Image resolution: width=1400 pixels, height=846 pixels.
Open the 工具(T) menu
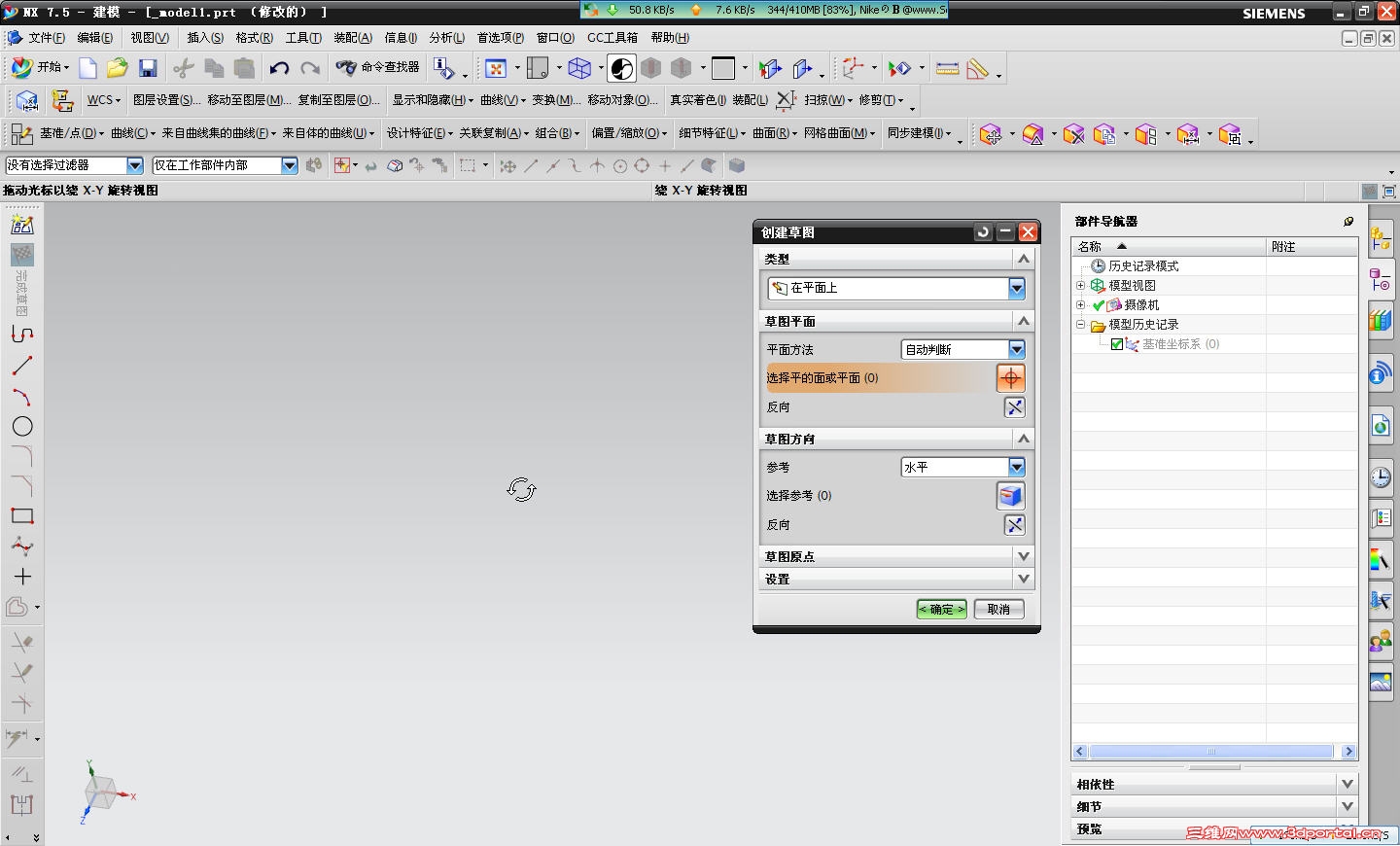tap(303, 38)
